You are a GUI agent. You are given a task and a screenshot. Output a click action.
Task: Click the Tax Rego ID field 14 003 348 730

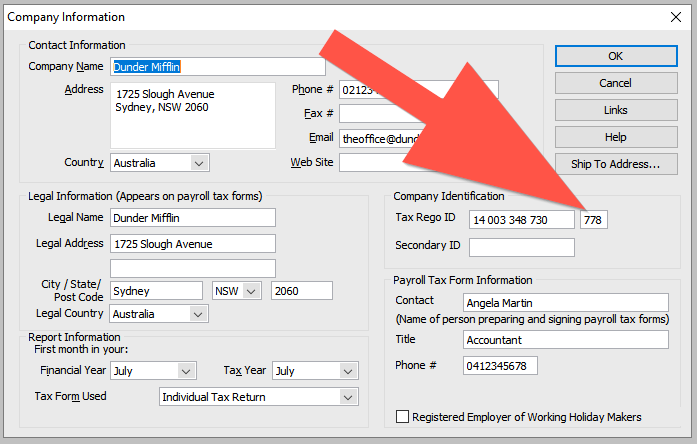point(522,220)
